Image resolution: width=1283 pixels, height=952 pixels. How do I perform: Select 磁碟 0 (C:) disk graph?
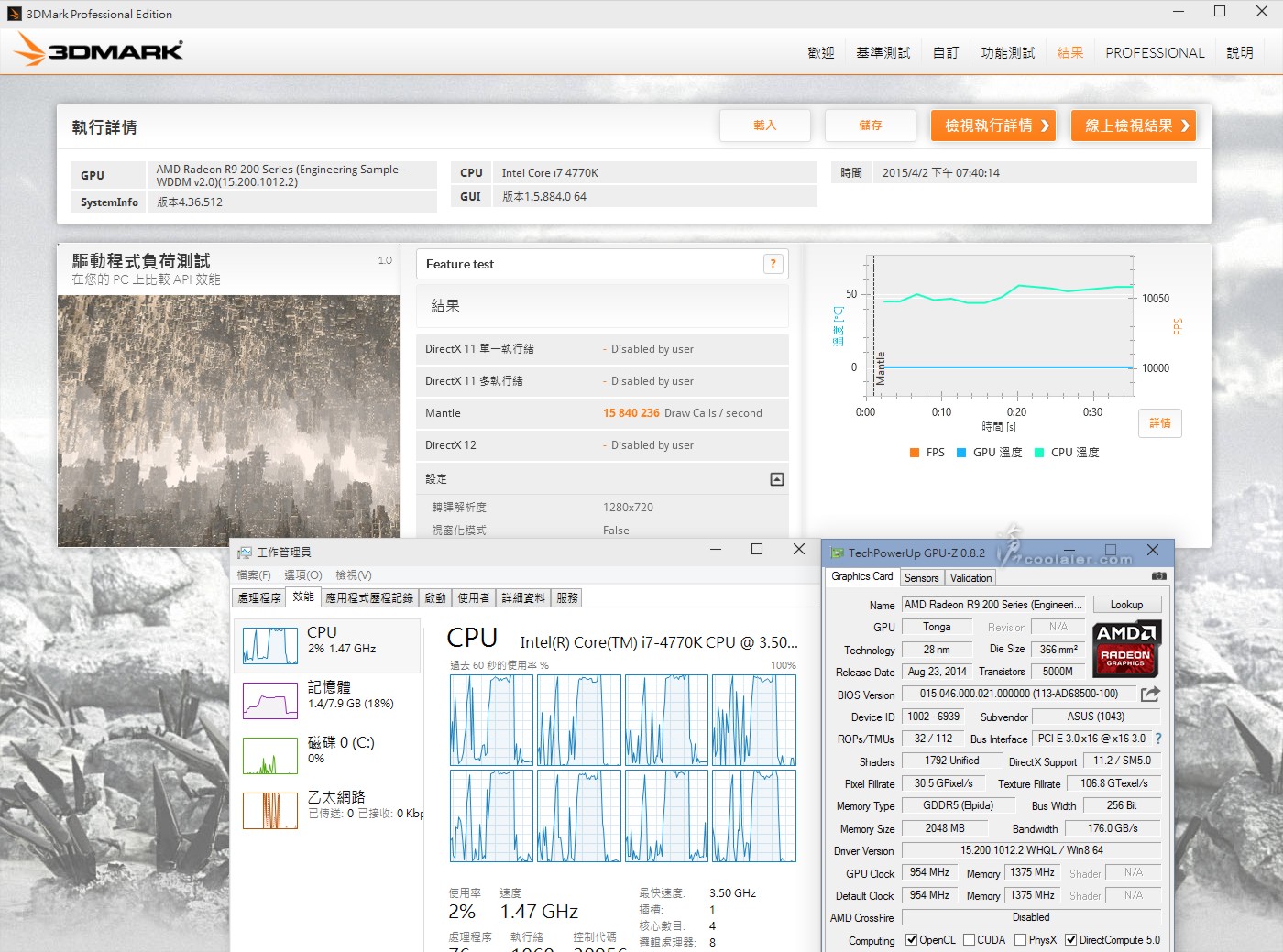pos(270,756)
